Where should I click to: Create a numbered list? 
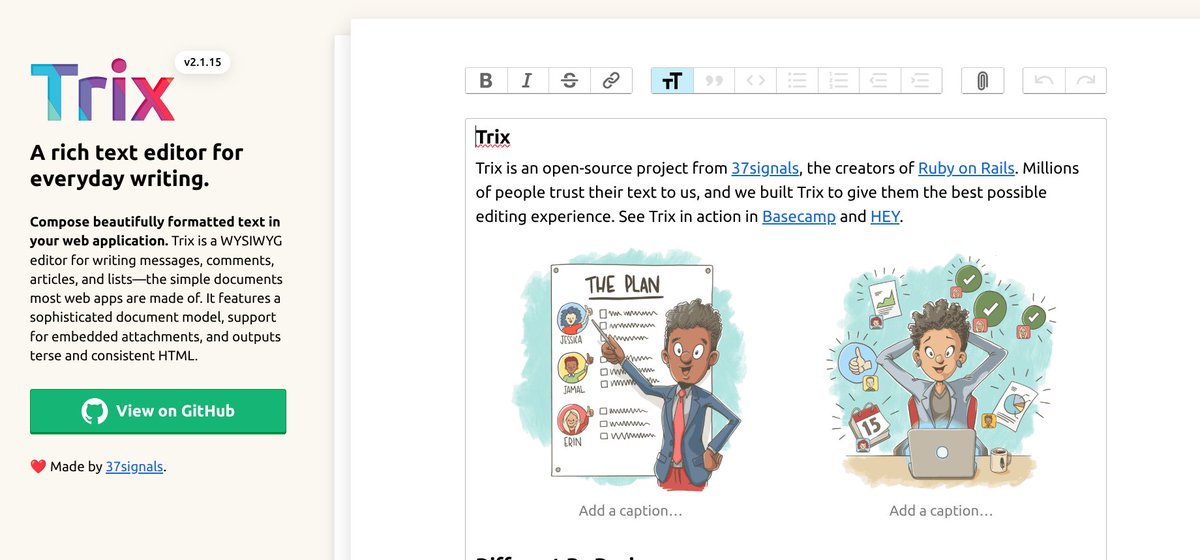(x=839, y=81)
